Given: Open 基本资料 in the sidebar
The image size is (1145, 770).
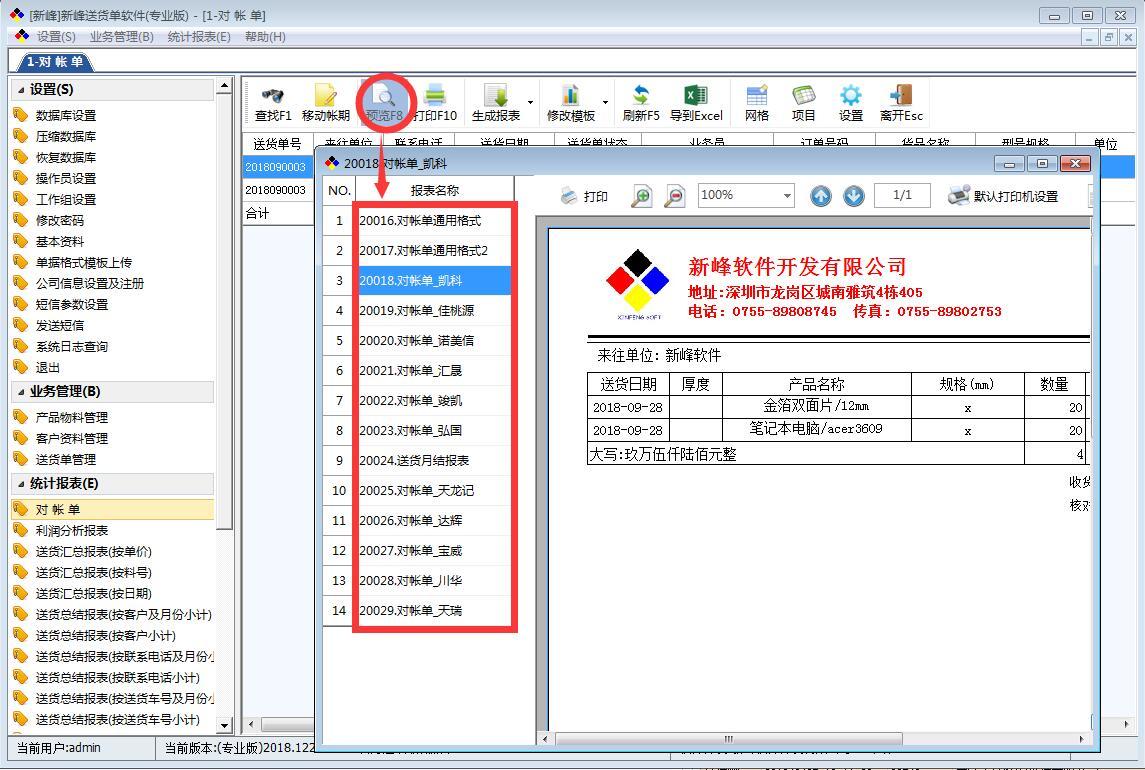Looking at the screenshot, I should [60, 242].
